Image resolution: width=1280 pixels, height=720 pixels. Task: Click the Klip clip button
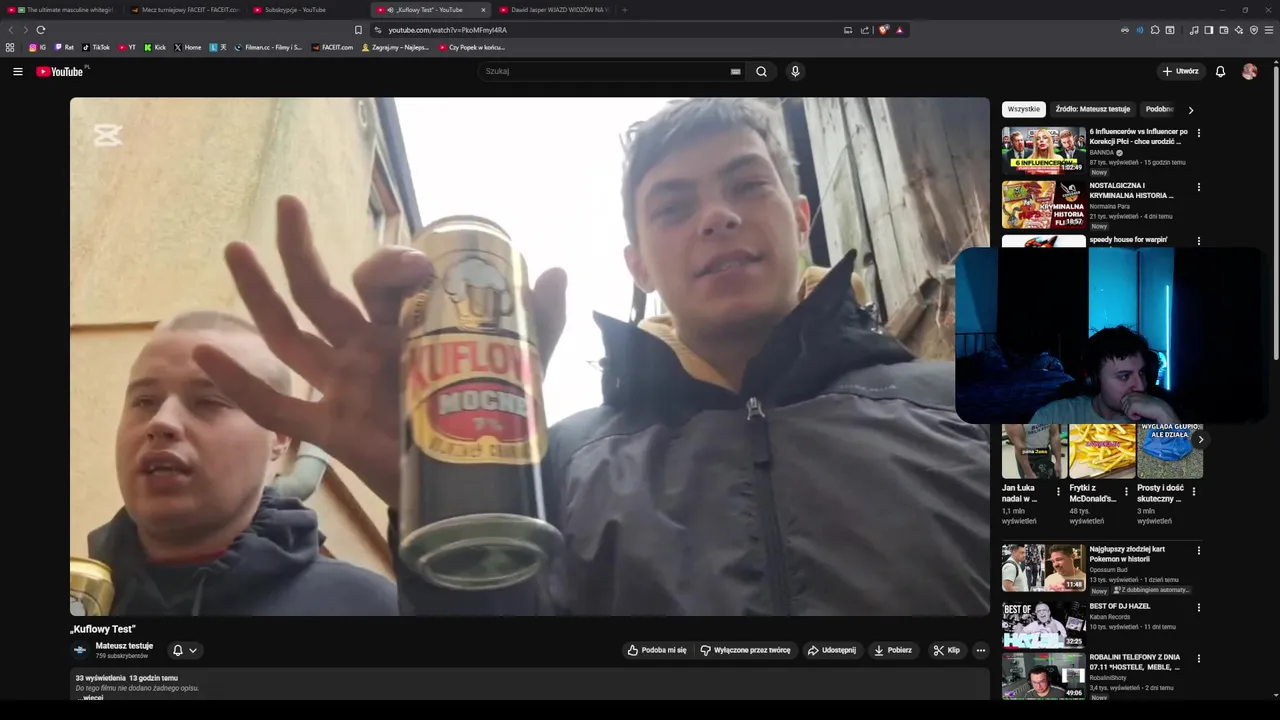pos(946,650)
